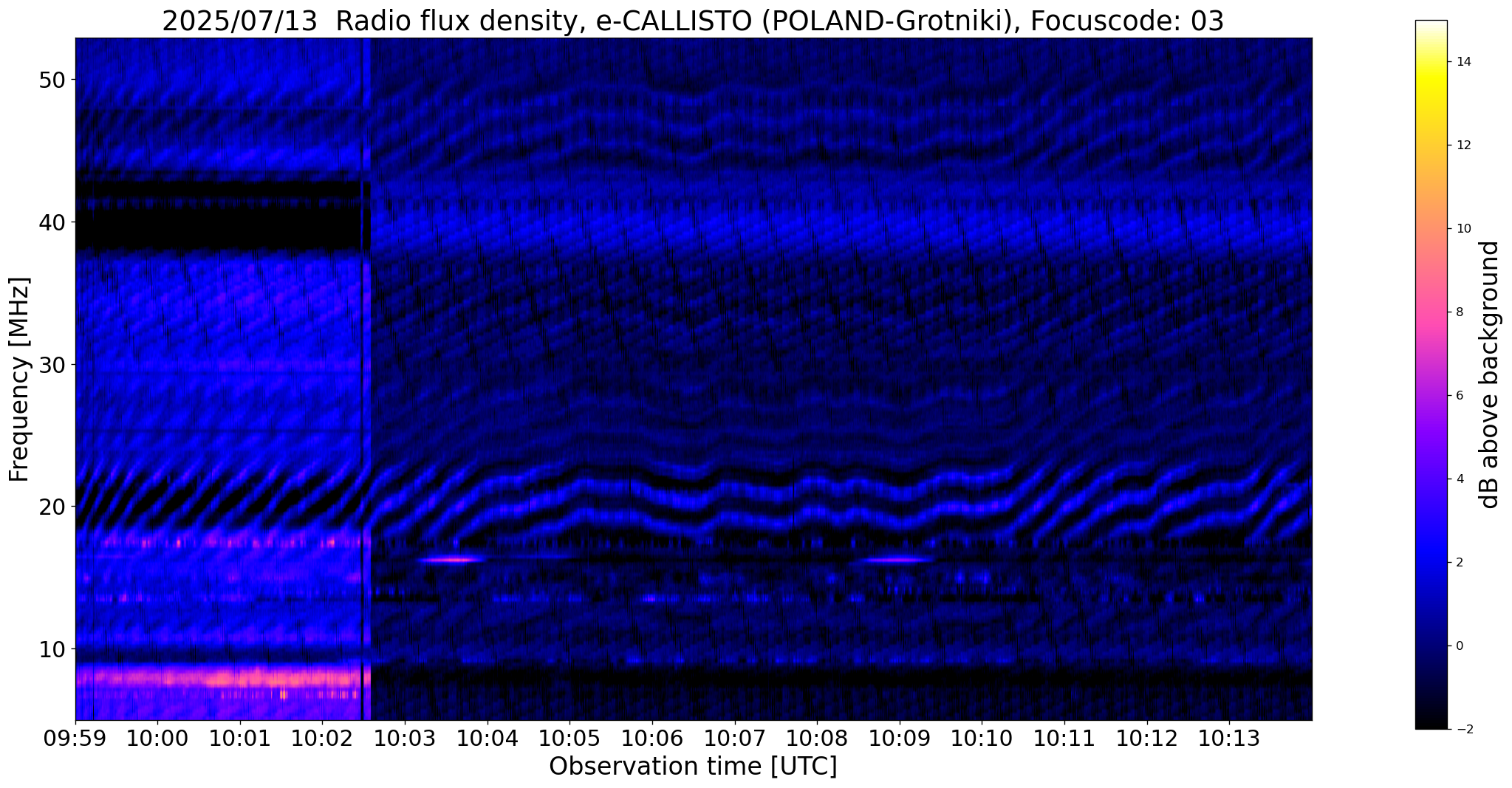Click the 'Frequency [MHz]' y-axis label
This screenshot has height=788, width=1512.
pyautogui.click(x=19, y=380)
